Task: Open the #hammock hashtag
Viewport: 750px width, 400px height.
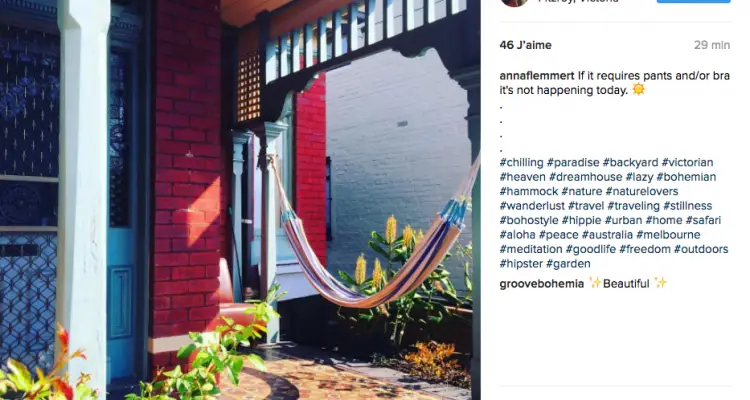Action: [x=529, y=191]
